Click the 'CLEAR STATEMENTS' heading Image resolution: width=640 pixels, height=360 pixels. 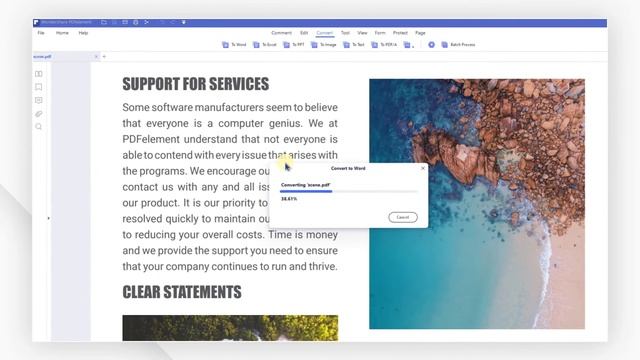click(182, 292)
